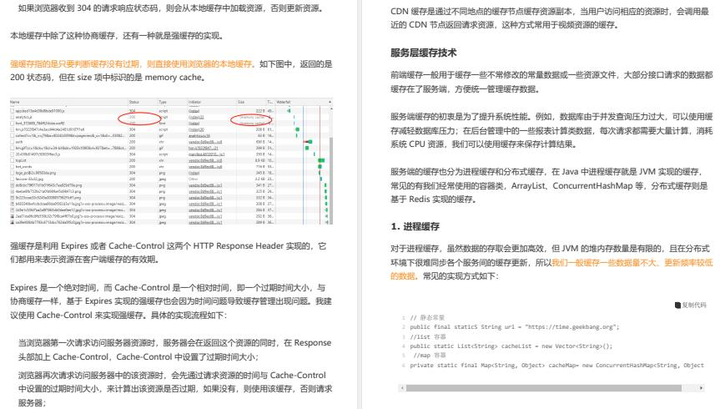Click the paragraph starting 当浏览器第一次请求访问服务器资源时
720x409 pixels.
coord(174,350)
